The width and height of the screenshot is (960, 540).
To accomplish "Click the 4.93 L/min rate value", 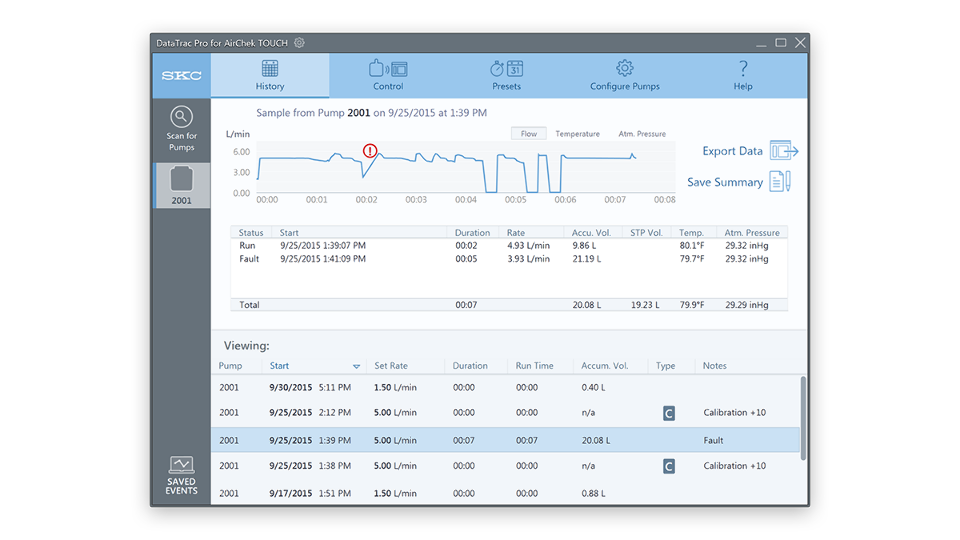I will point(528,246).
